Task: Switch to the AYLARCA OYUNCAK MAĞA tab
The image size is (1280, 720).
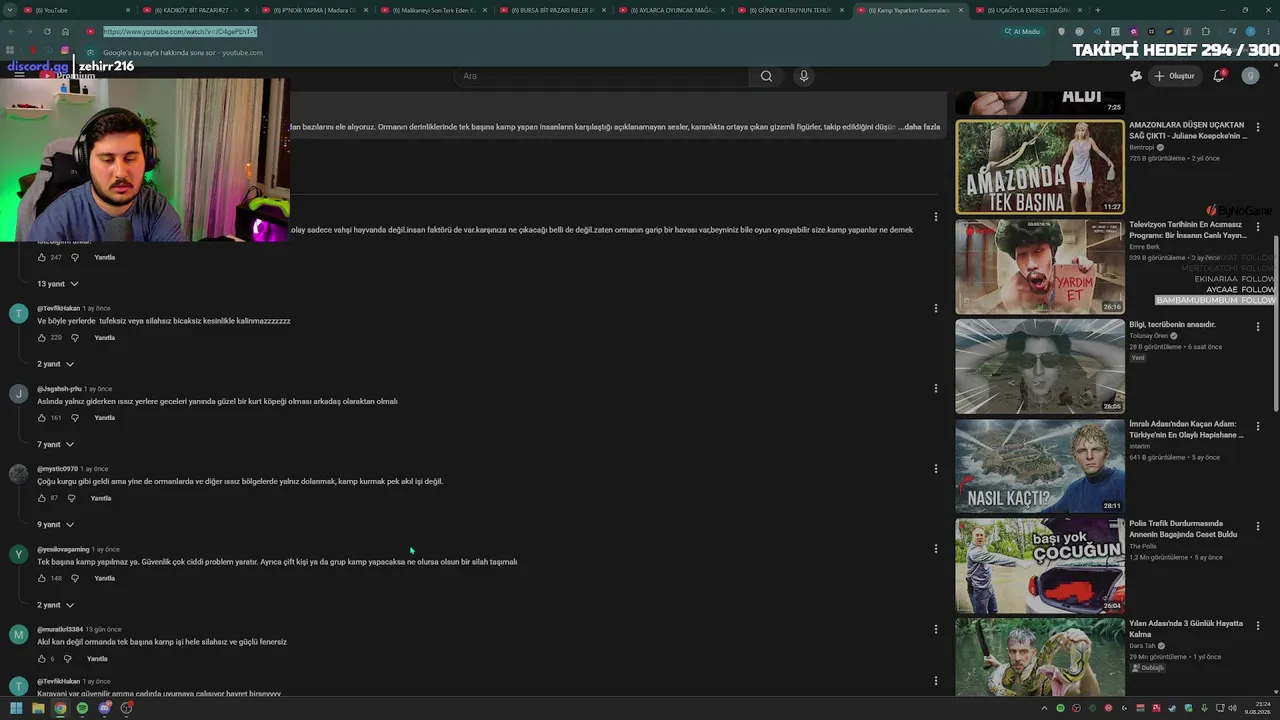Action: (x=669, y=10)
